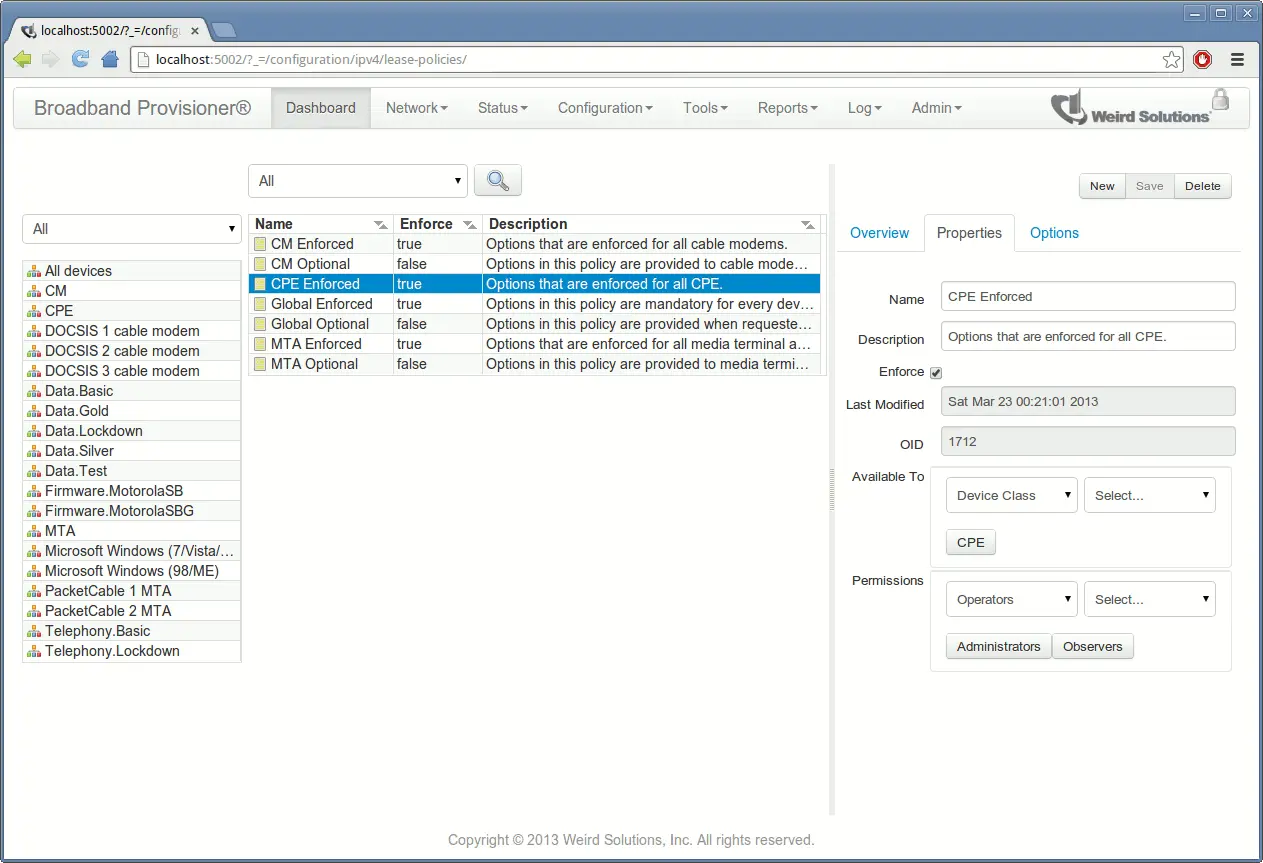Expand the Select... dropdown under Permissions

pos(1149,598)
